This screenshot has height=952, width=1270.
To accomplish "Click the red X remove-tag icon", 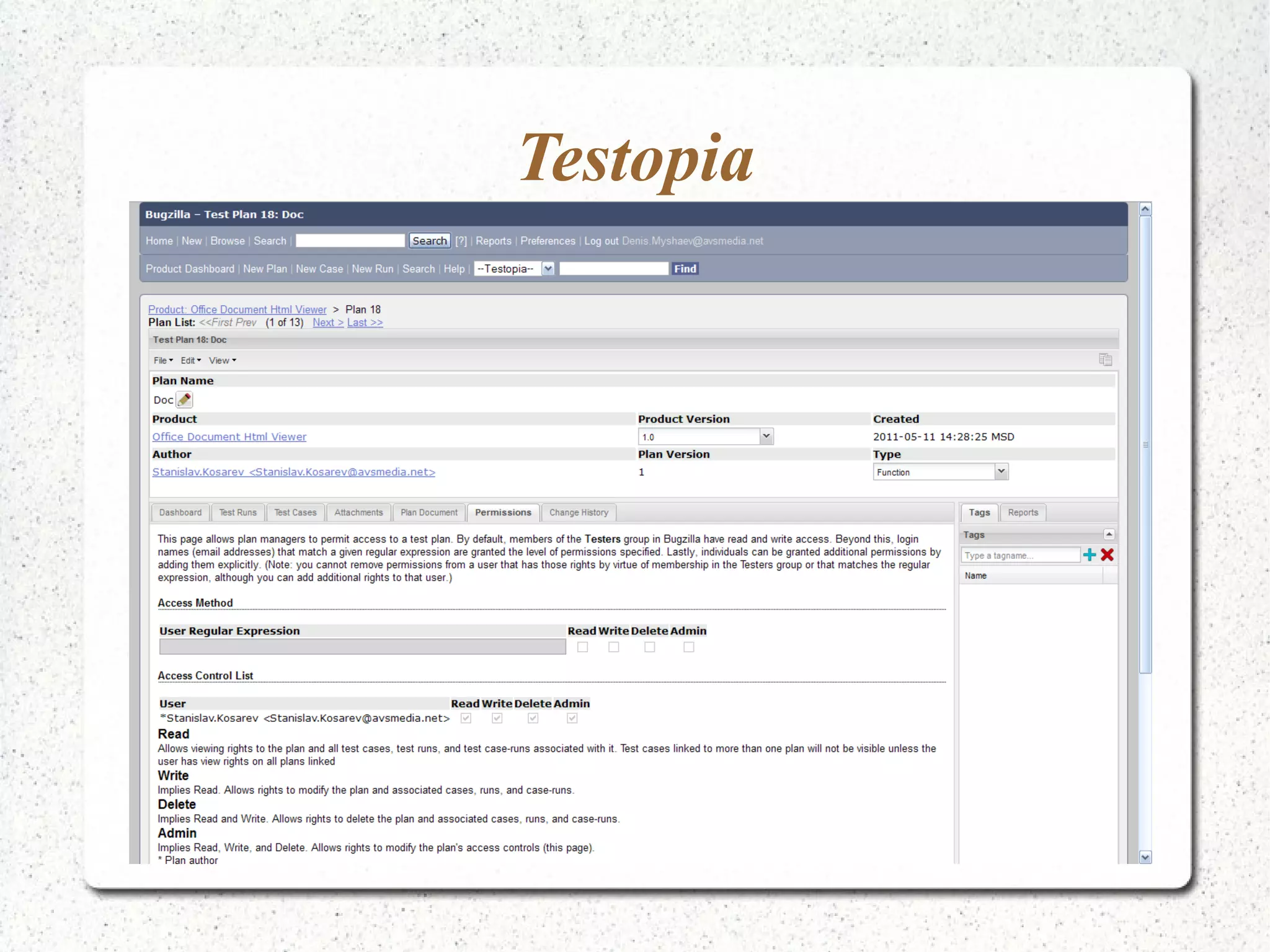I will click(1108, 555).
